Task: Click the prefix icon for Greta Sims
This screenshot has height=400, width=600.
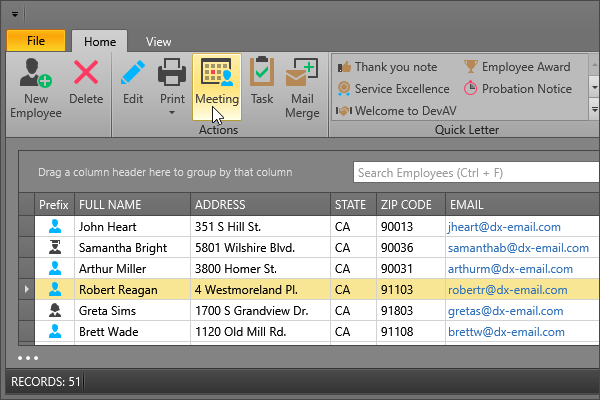Action: click(55, 311)
